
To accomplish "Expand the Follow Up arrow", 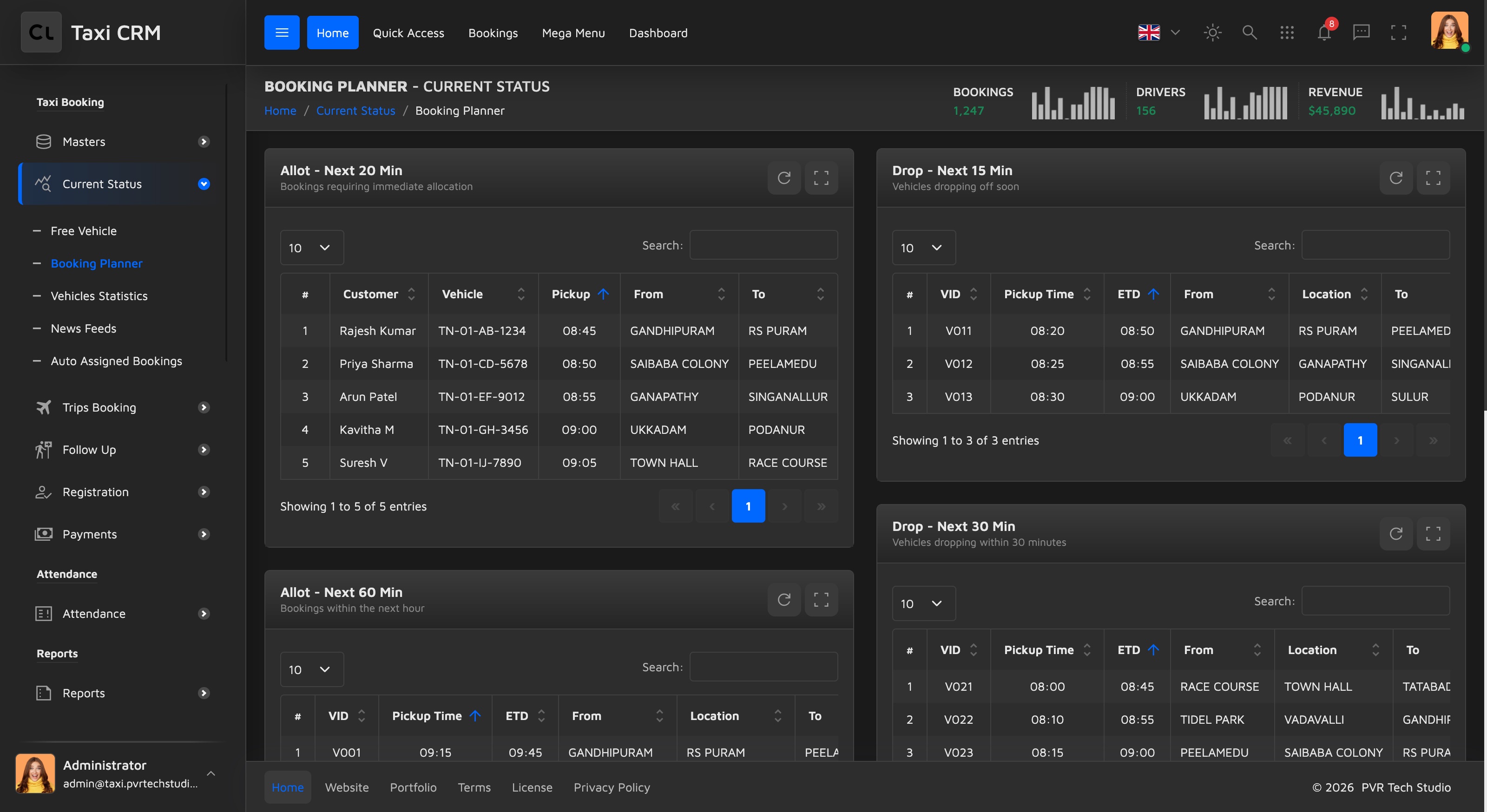I will pos(204,450).
